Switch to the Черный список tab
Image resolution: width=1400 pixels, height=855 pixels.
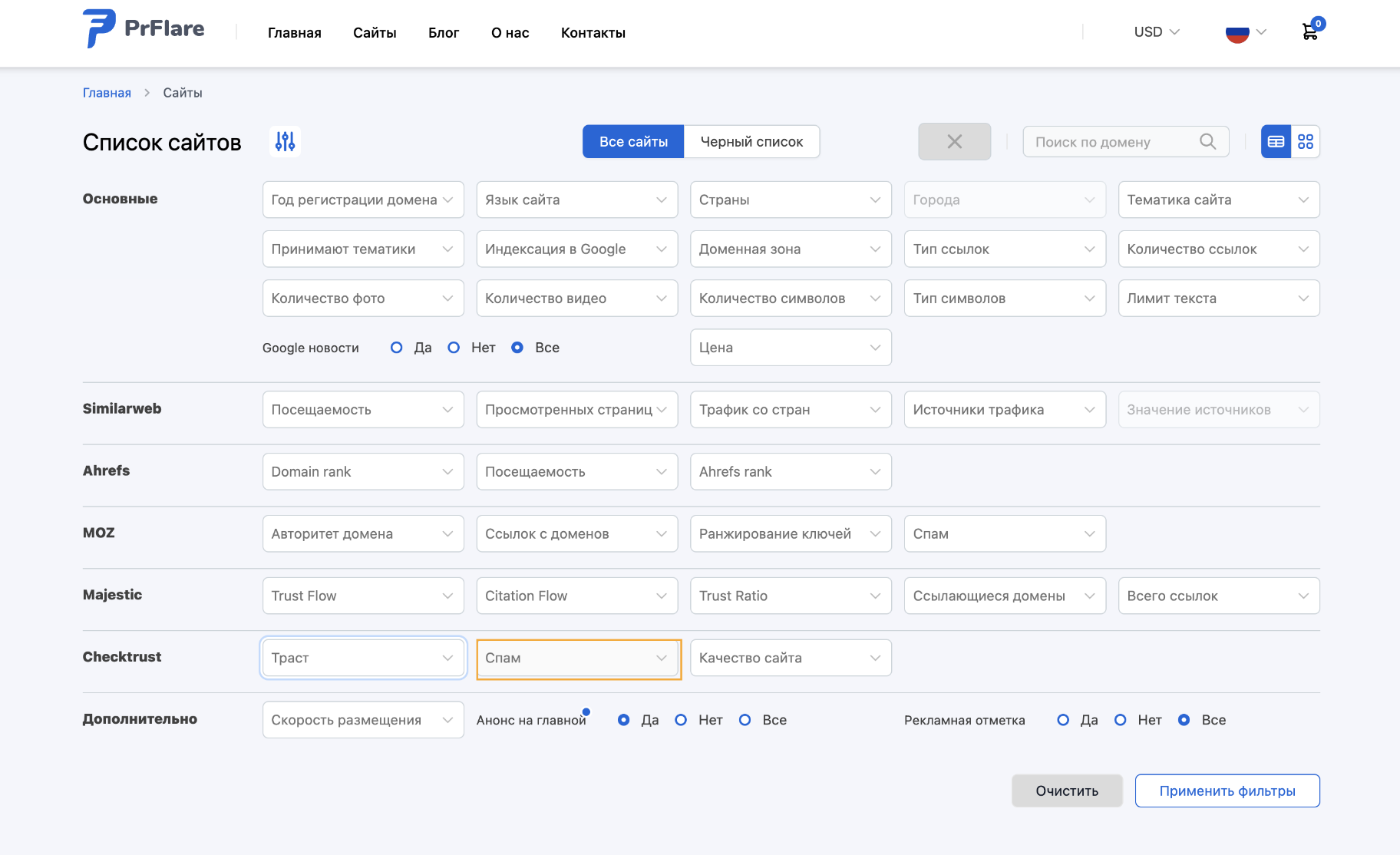click(x=751, y=142)
